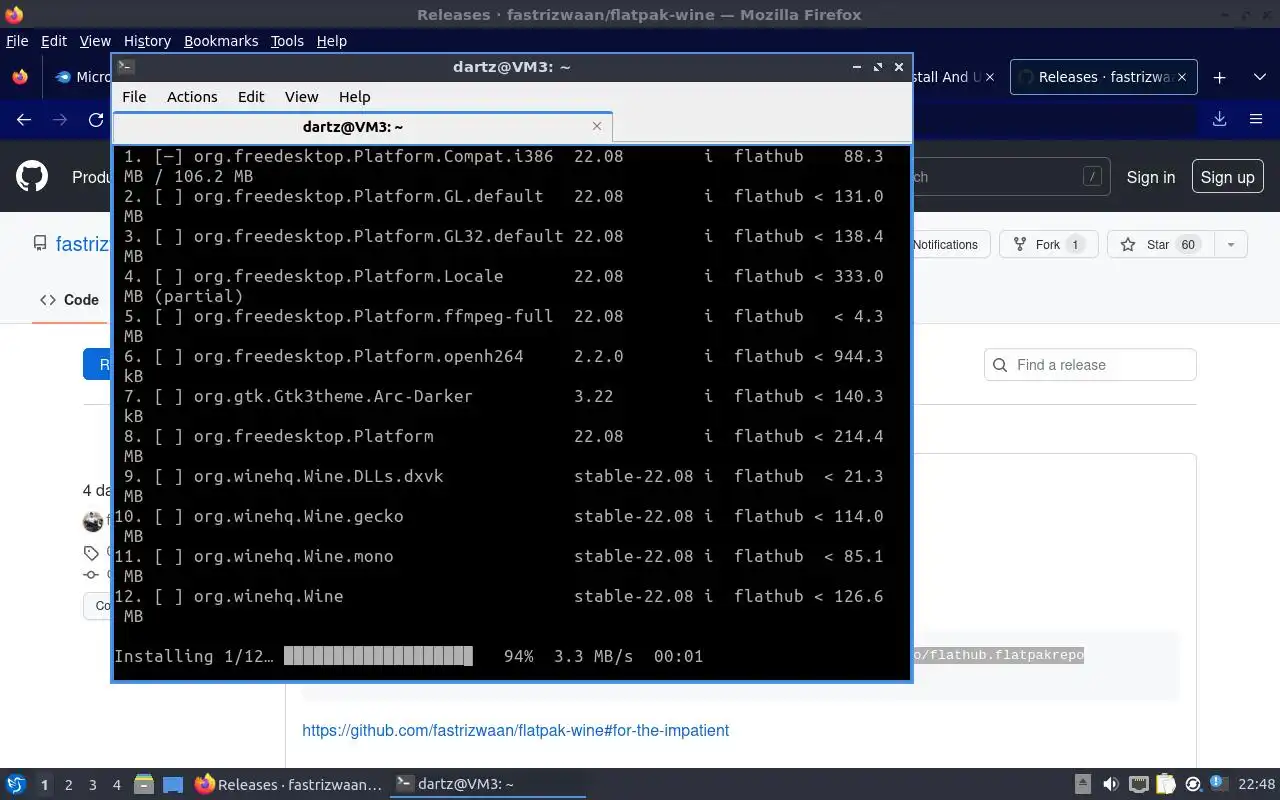Open the terminal window menu icon in title bar

125,67
